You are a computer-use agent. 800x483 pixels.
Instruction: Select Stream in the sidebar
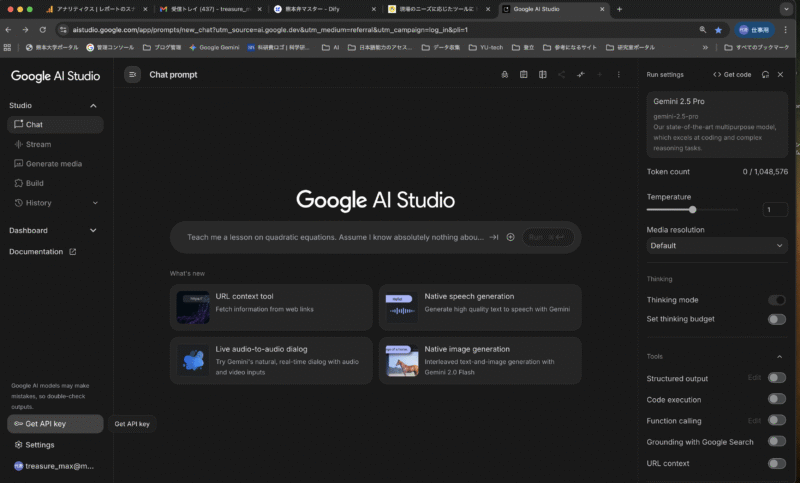click(38, 144)
